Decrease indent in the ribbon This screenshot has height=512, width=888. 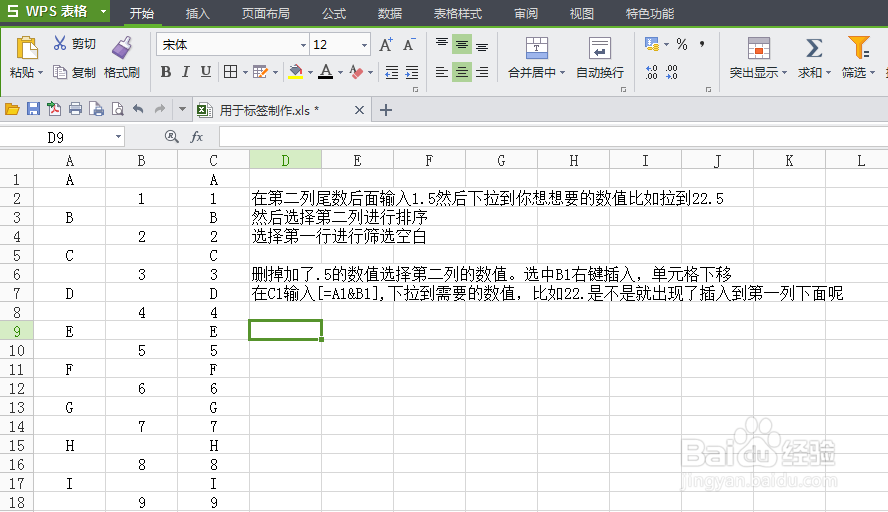coord(391,72)
